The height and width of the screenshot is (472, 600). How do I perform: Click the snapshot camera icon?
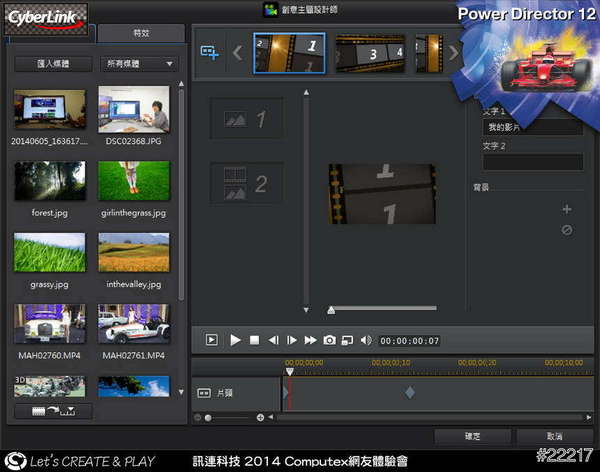tap(329, 340)
